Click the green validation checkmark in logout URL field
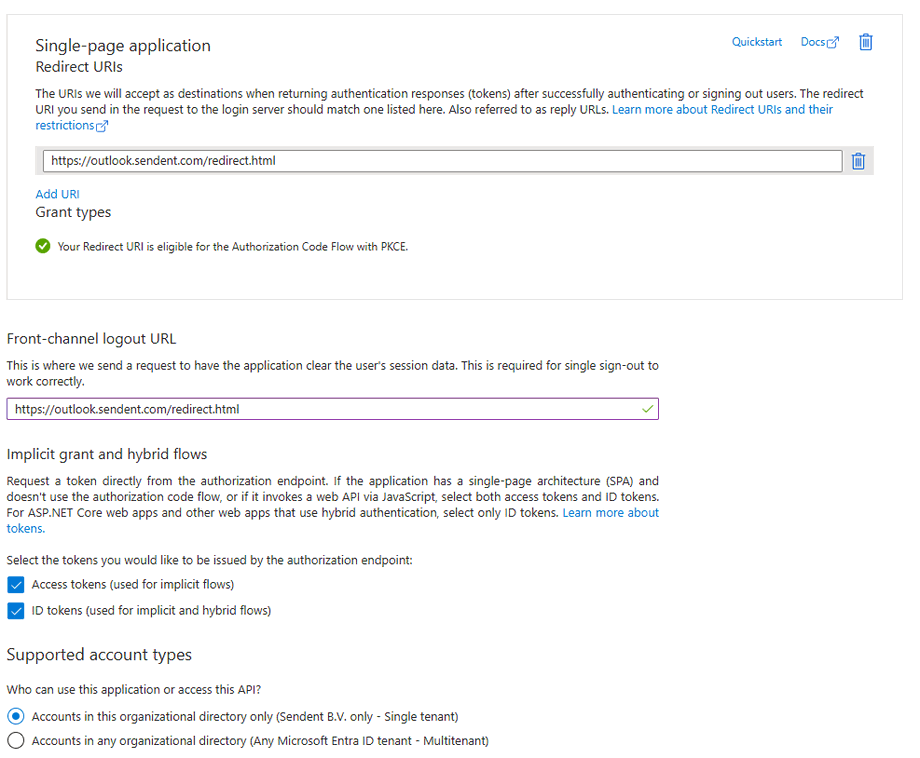The height and width of the screenshot is (758, 920). [x=647, y=409]
